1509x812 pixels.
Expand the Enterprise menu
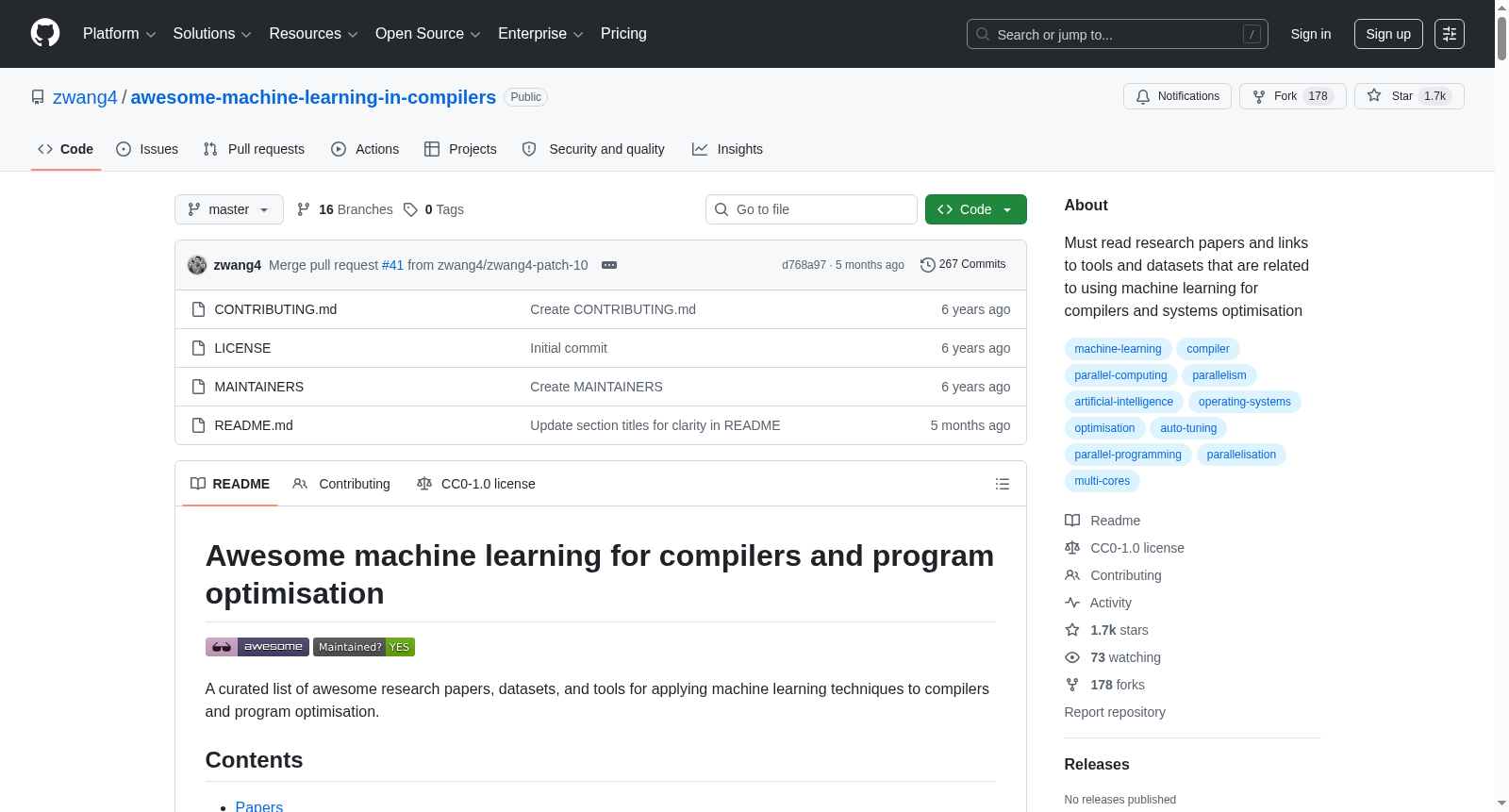[x=540, y=34]
